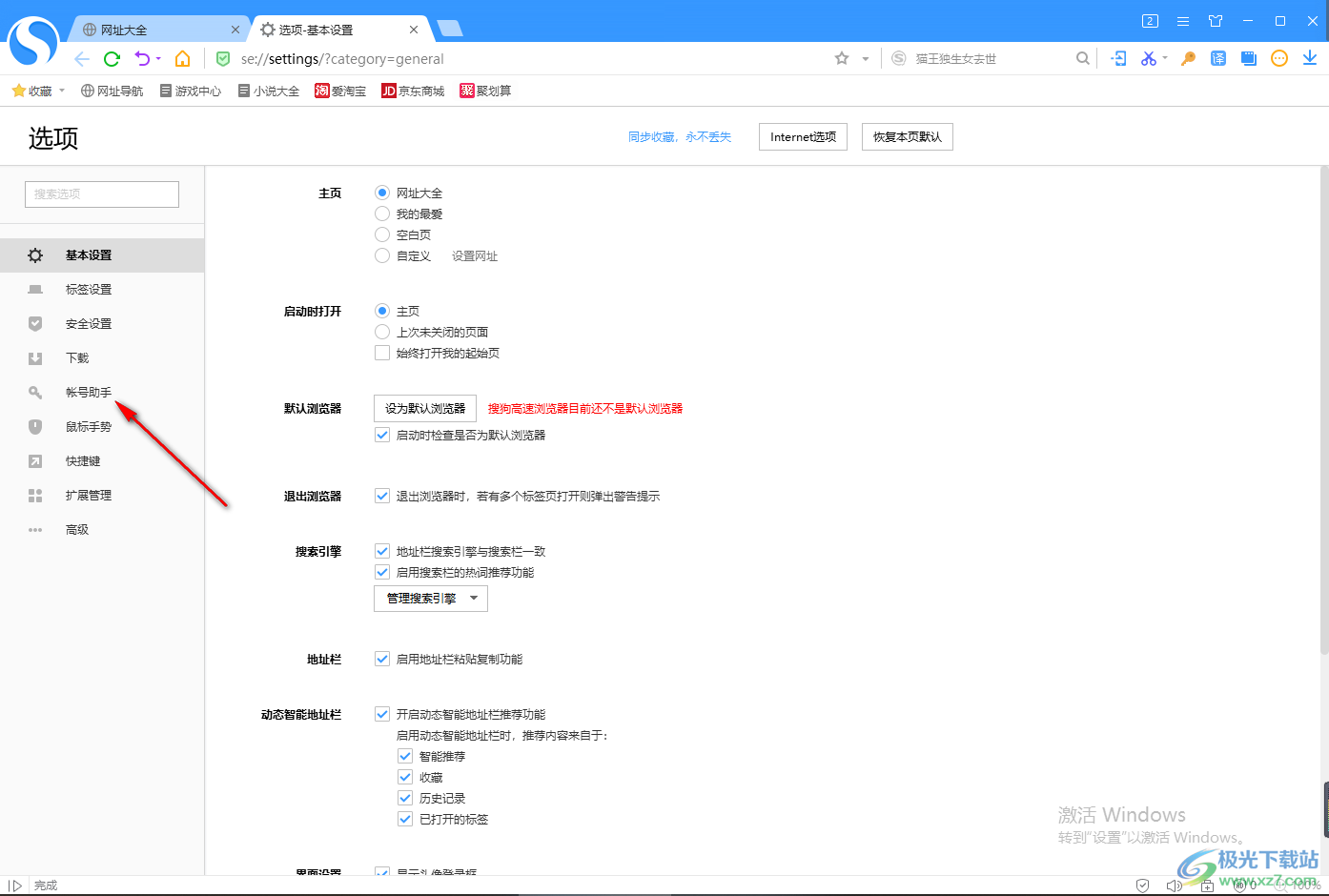Select 主页 startup radio option
The width and height of the screenshot is (1329, 896).
(382, 311)
